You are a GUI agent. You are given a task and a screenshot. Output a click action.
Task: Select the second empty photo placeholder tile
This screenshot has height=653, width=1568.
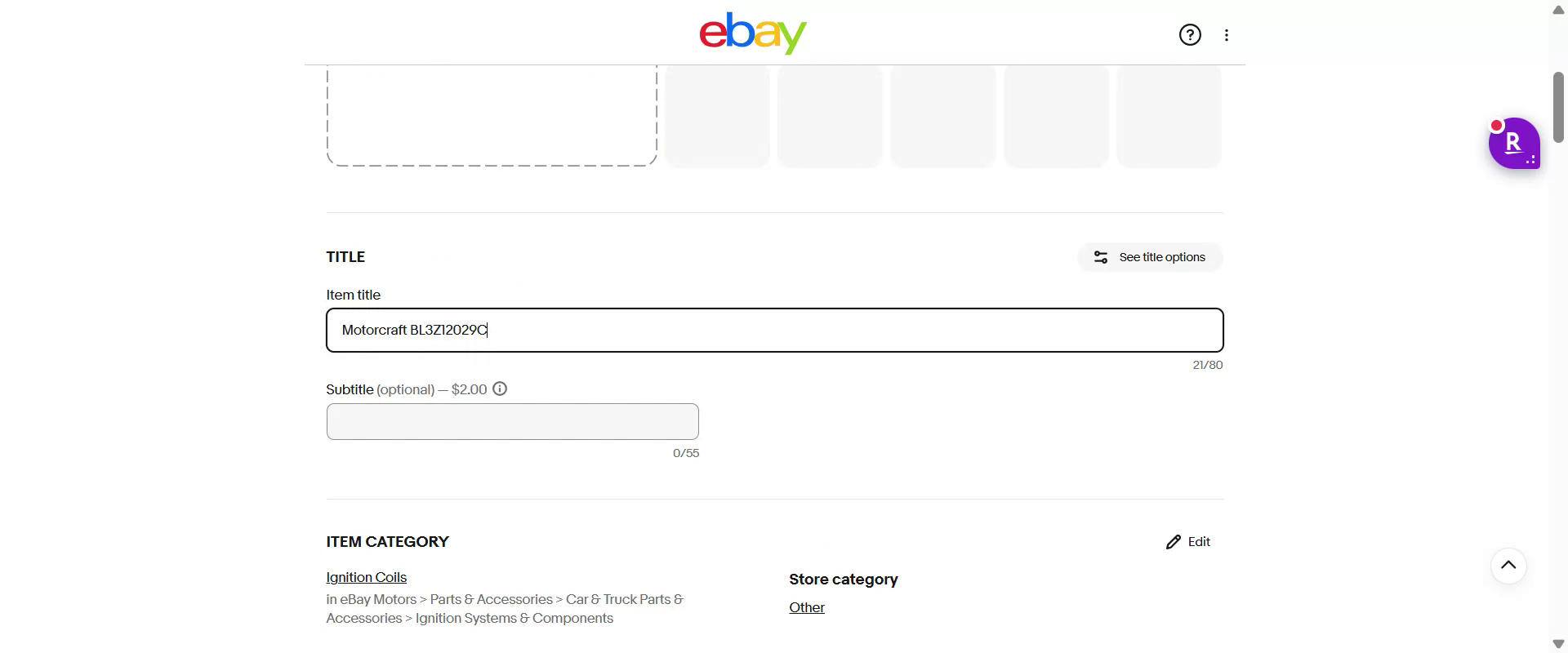pos(830,116)
